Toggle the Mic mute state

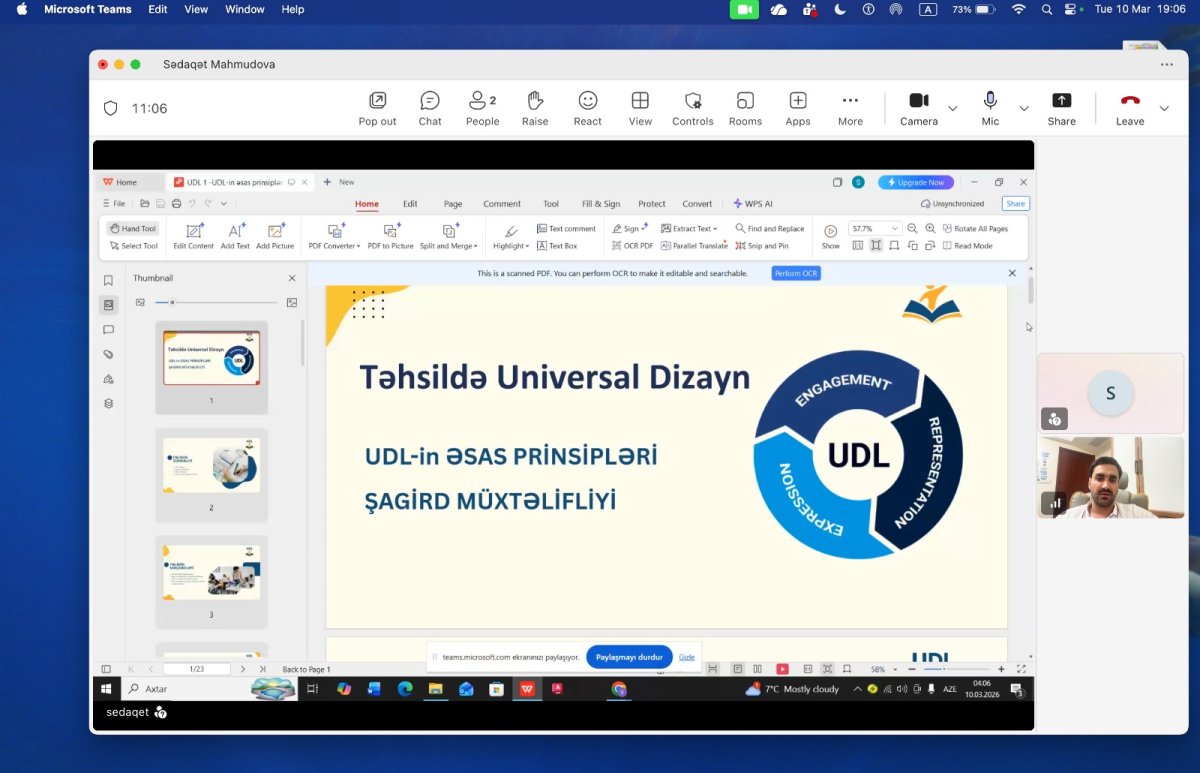(990, 108)
